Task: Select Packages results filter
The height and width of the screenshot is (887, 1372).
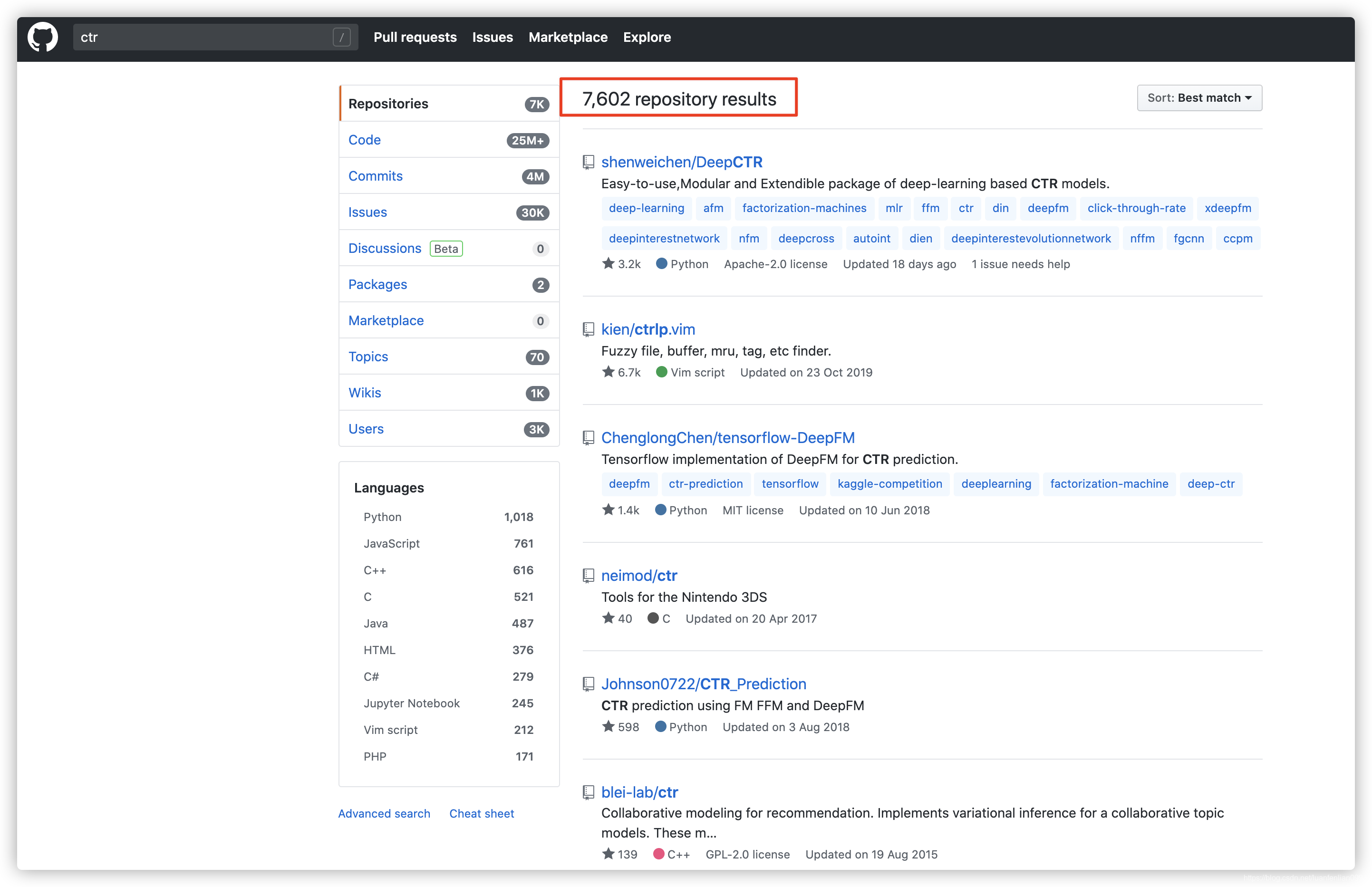Action: click(449, 285)
